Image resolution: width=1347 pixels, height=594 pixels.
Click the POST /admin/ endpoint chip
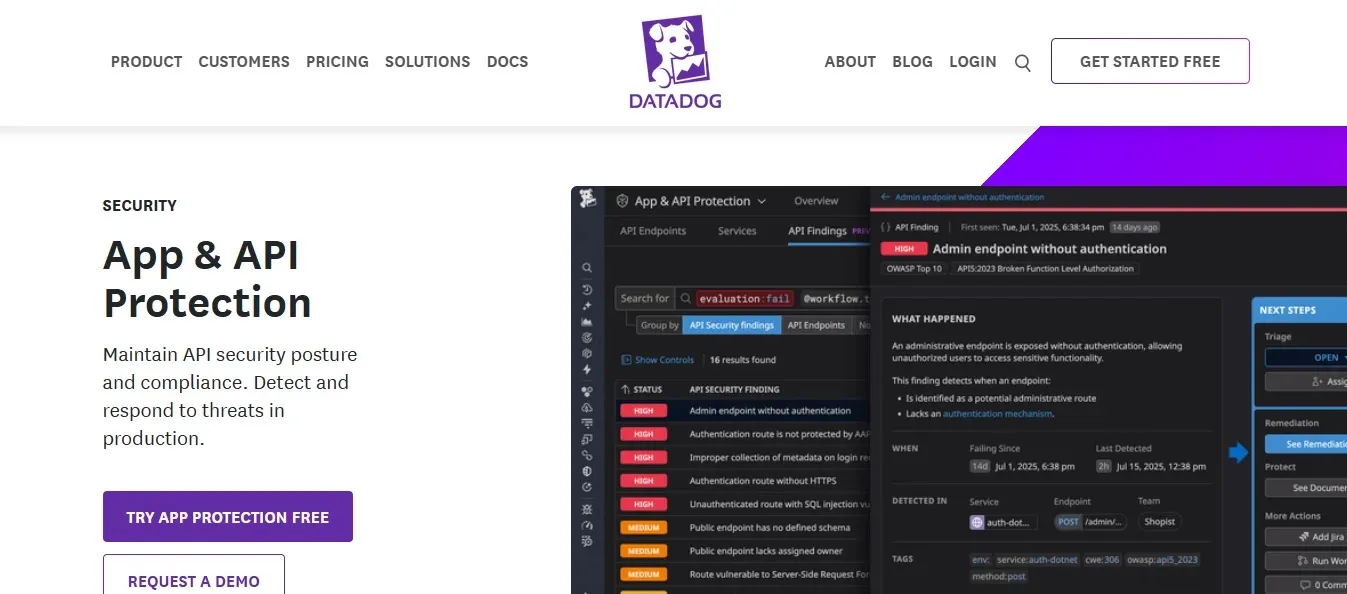tap(1092, 522)
